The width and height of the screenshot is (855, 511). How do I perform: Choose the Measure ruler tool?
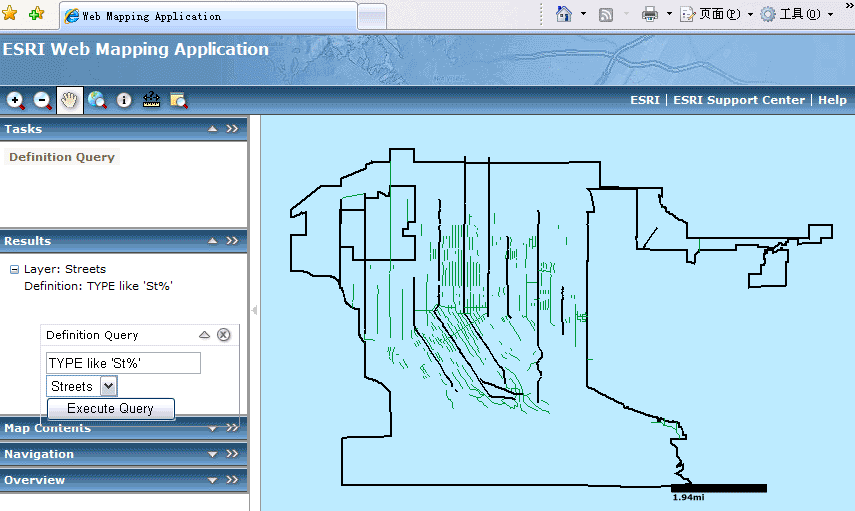pyautogui.click(x=152, y=100)
